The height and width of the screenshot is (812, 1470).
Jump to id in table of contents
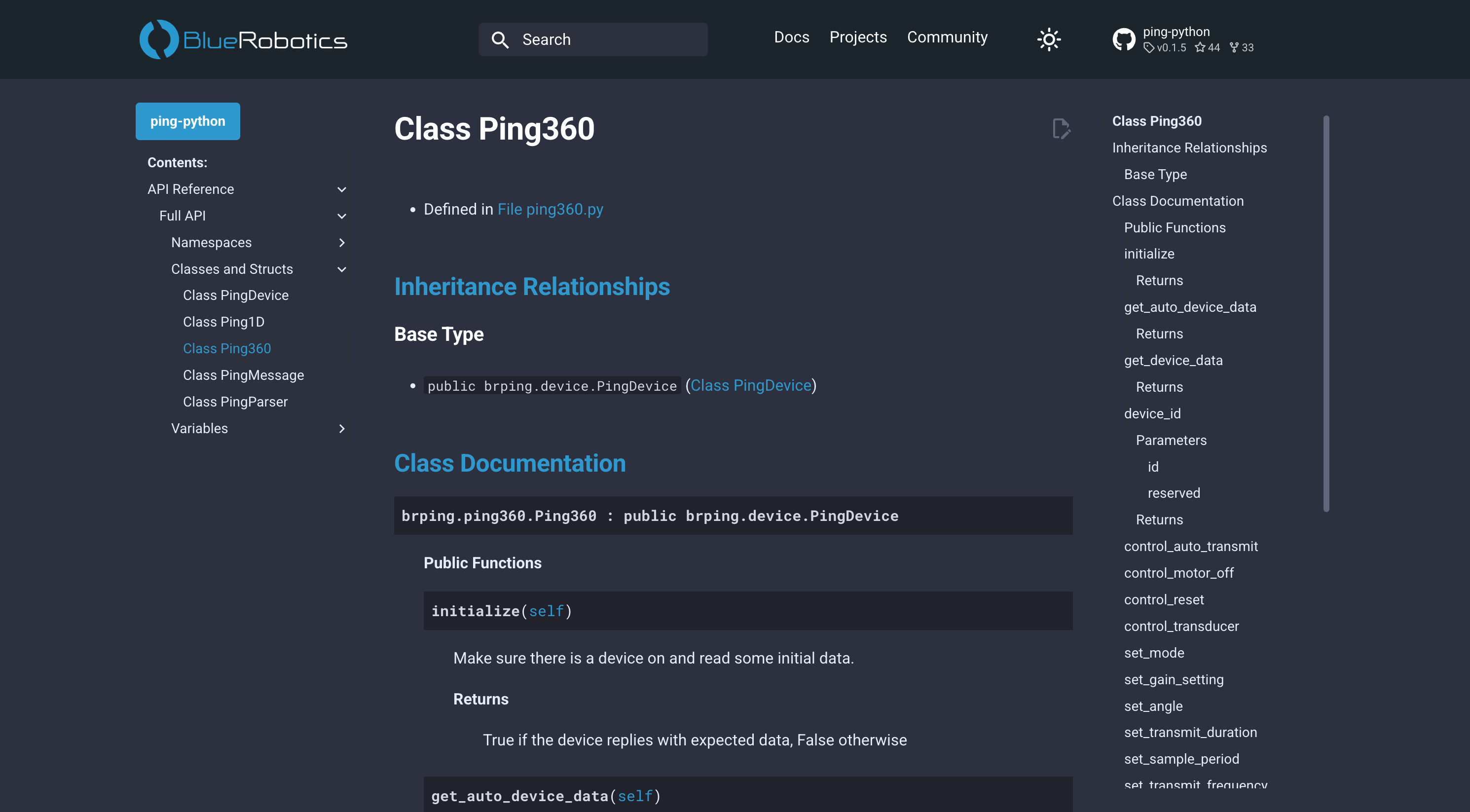1153,467
